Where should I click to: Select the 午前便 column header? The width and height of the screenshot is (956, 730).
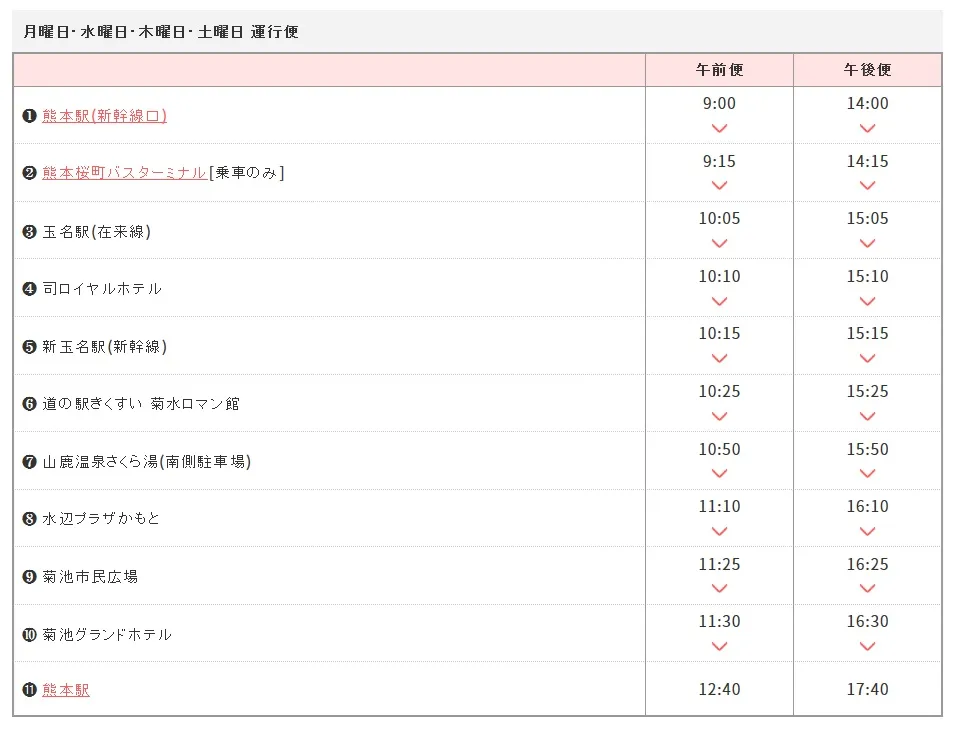pyautogui.click(x=719, y=70)
